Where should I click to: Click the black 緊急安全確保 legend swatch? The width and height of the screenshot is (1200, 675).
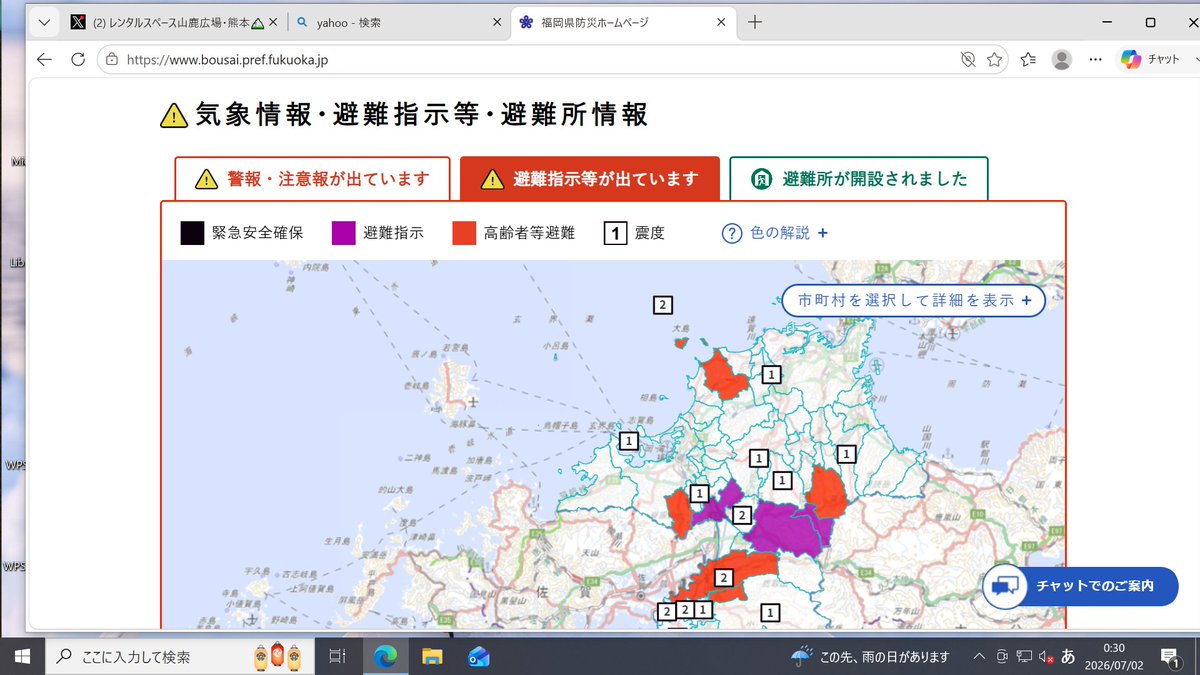192,233
